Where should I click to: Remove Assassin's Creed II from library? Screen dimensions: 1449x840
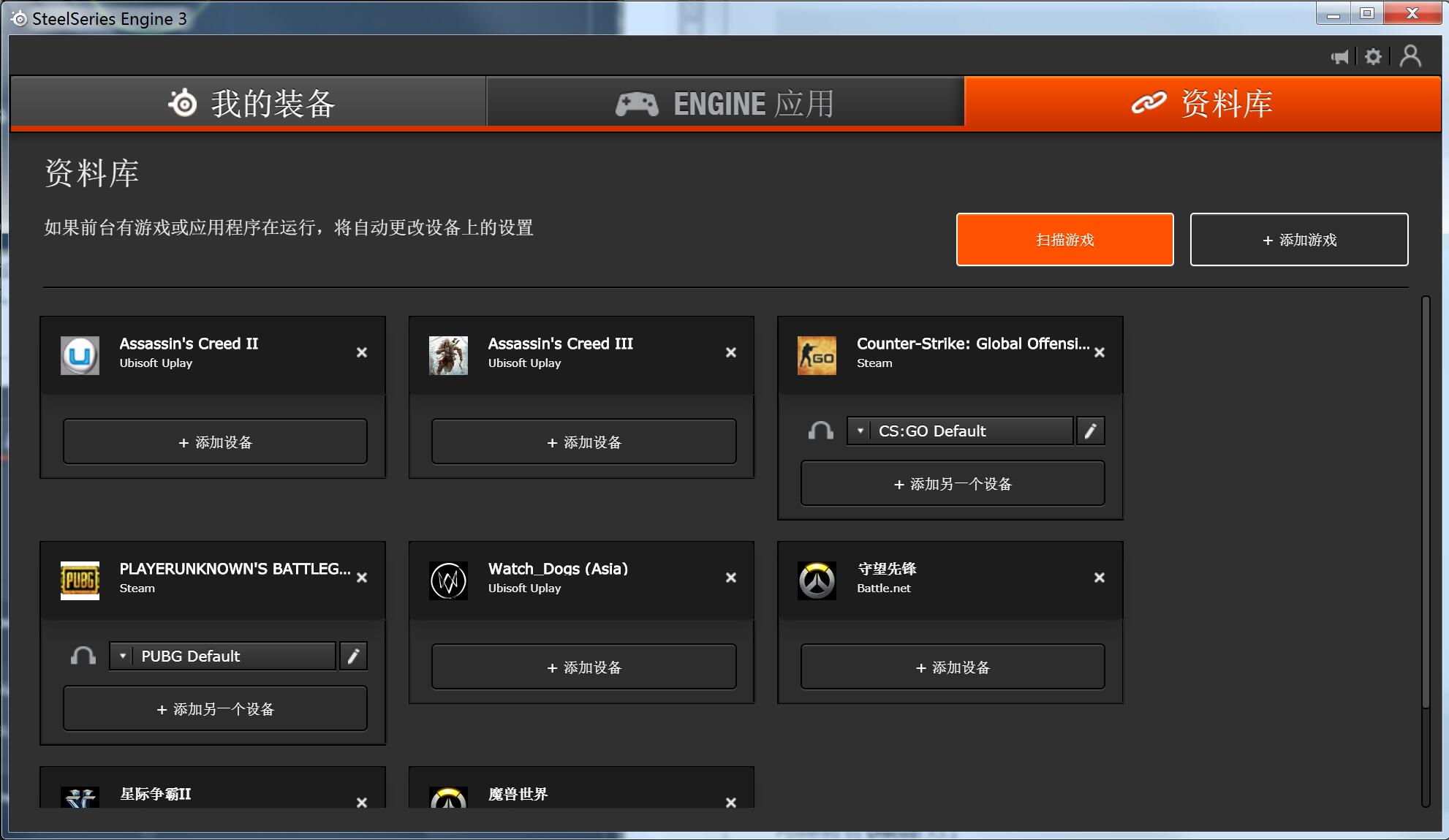pos(362,352)
